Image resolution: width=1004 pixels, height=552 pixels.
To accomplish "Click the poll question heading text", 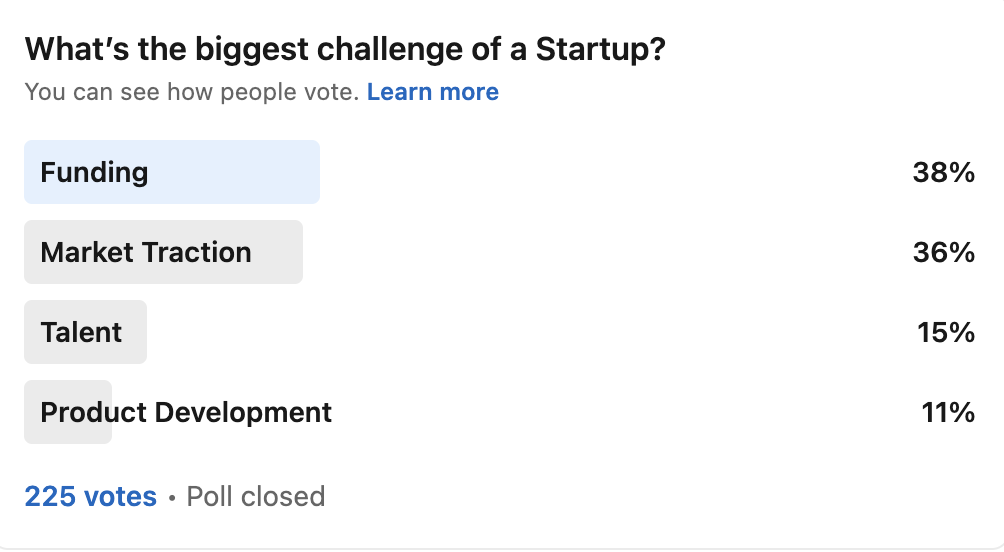I will [x=344, y=50].
